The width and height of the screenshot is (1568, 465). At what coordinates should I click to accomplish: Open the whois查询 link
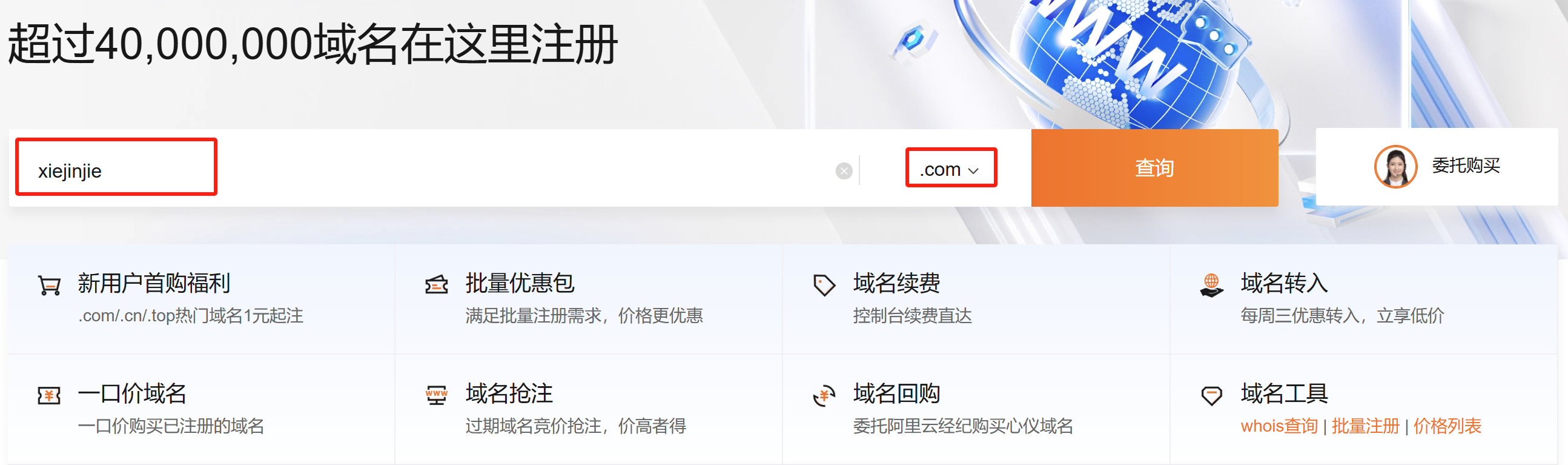point(1279,426)
